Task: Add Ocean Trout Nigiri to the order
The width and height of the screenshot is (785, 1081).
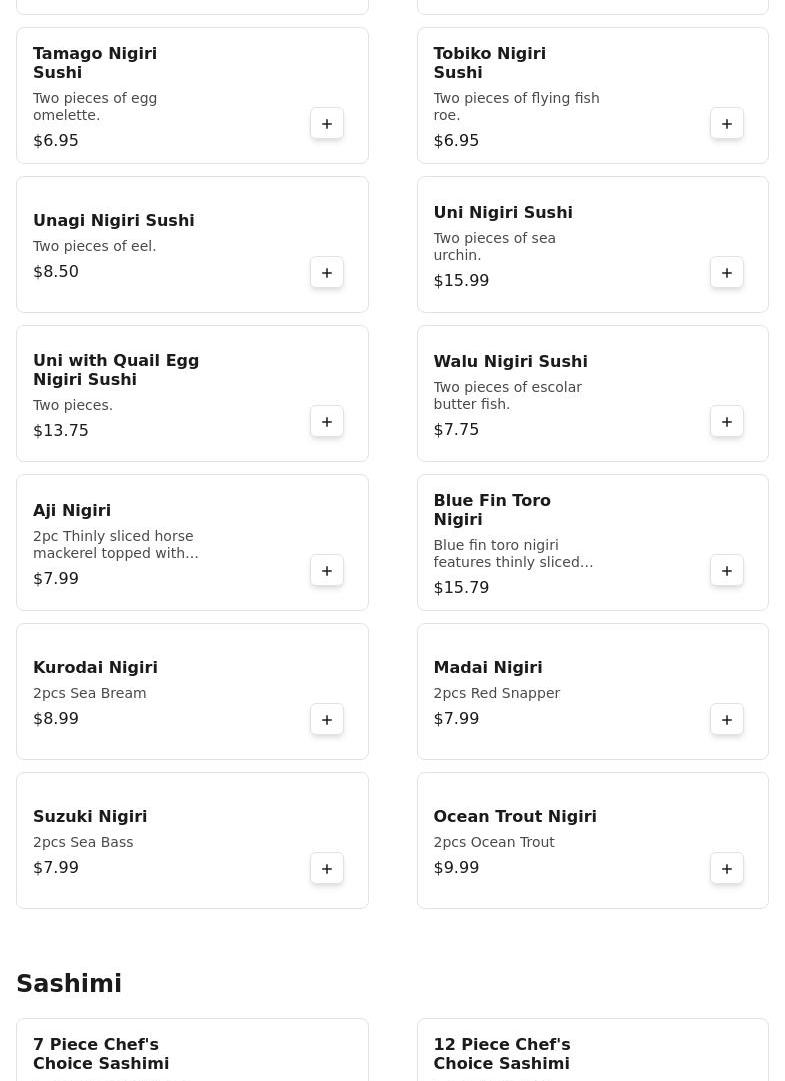Action: point(727,869)
